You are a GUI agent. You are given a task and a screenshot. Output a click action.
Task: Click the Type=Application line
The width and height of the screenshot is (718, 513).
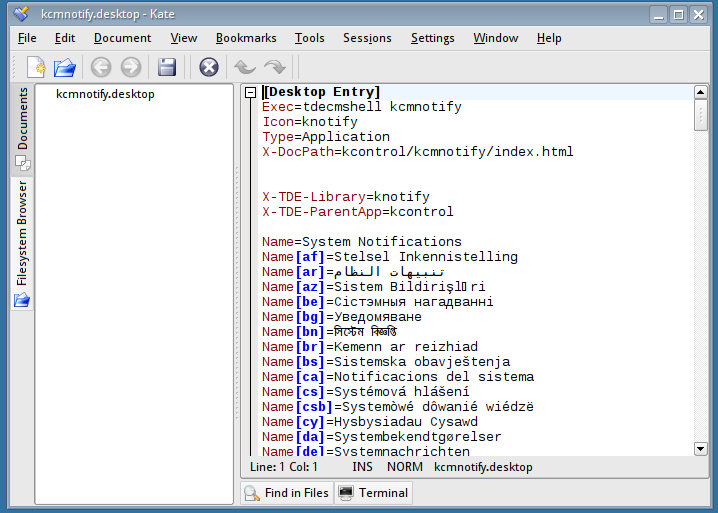(326, 136)
